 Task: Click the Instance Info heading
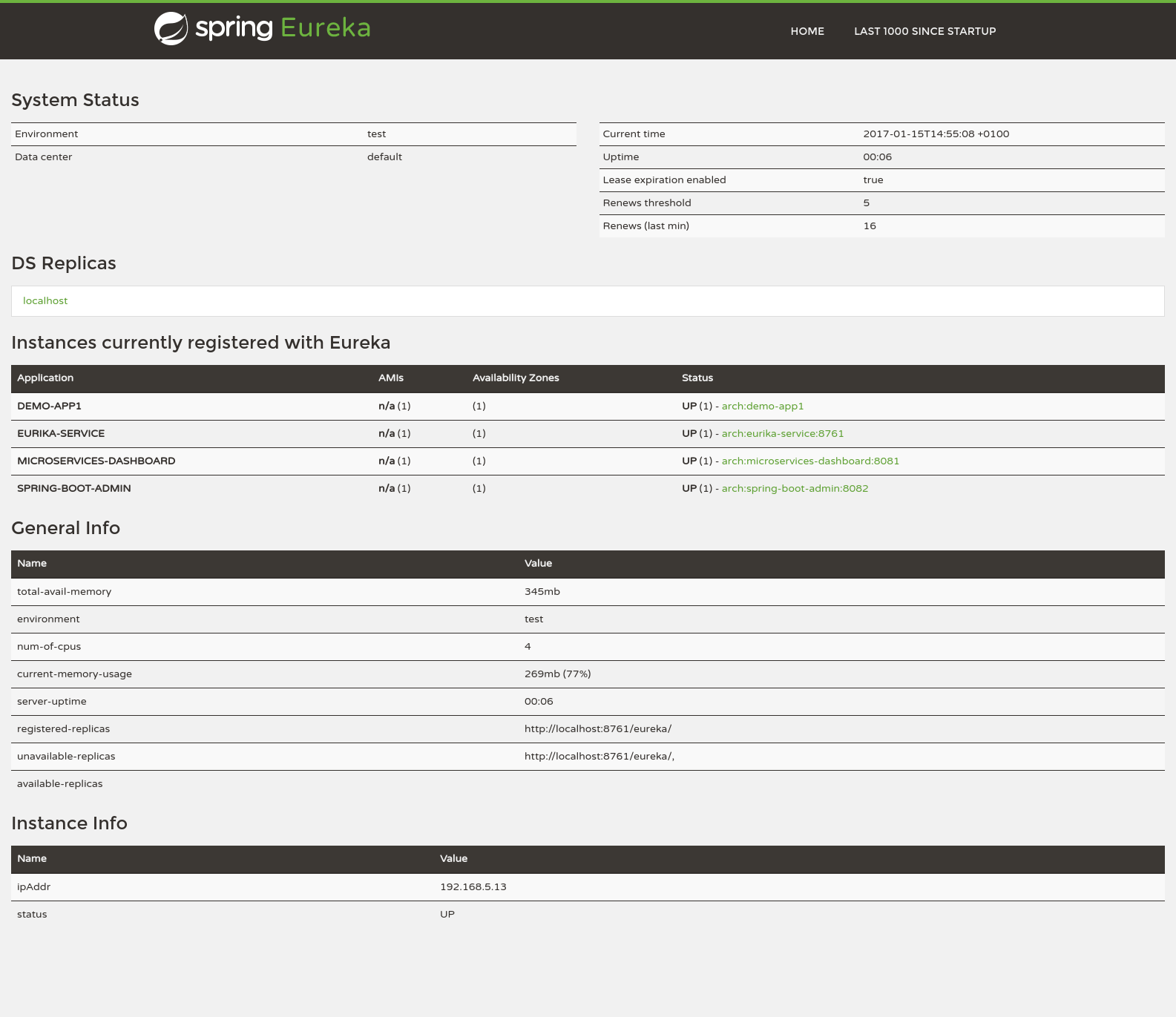(70, 823)
